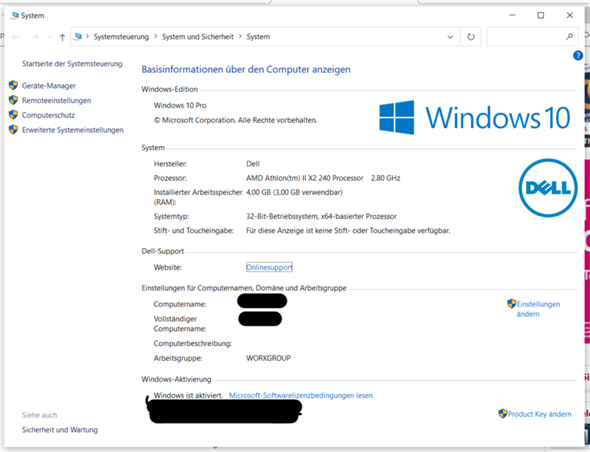Image resolution: width=590 pixels, height=452 pixels.
Task: Select Systemsteuerung breadcrumb
Action: 121,37
